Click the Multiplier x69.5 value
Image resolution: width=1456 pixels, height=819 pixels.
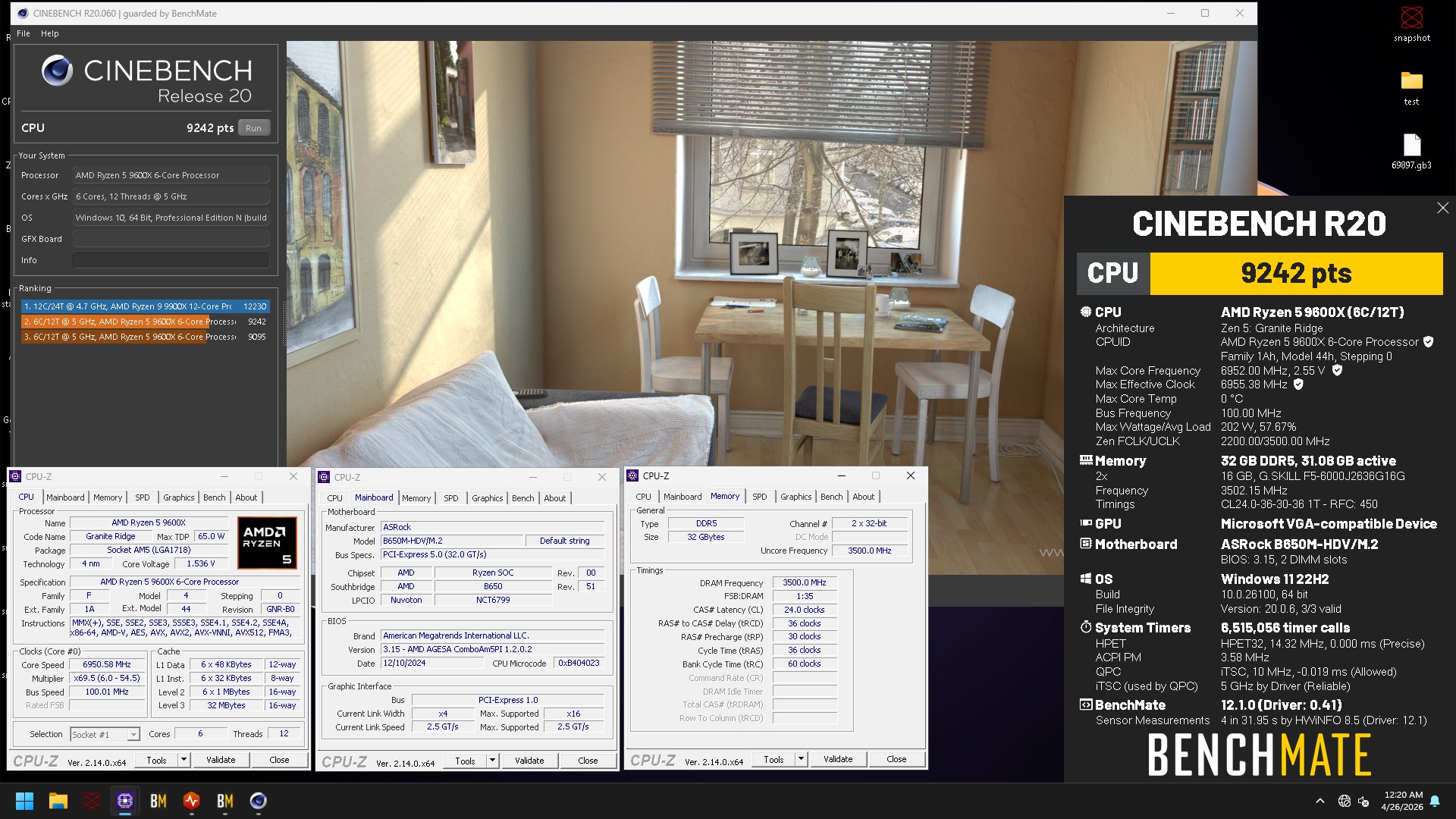pos(107,678)
